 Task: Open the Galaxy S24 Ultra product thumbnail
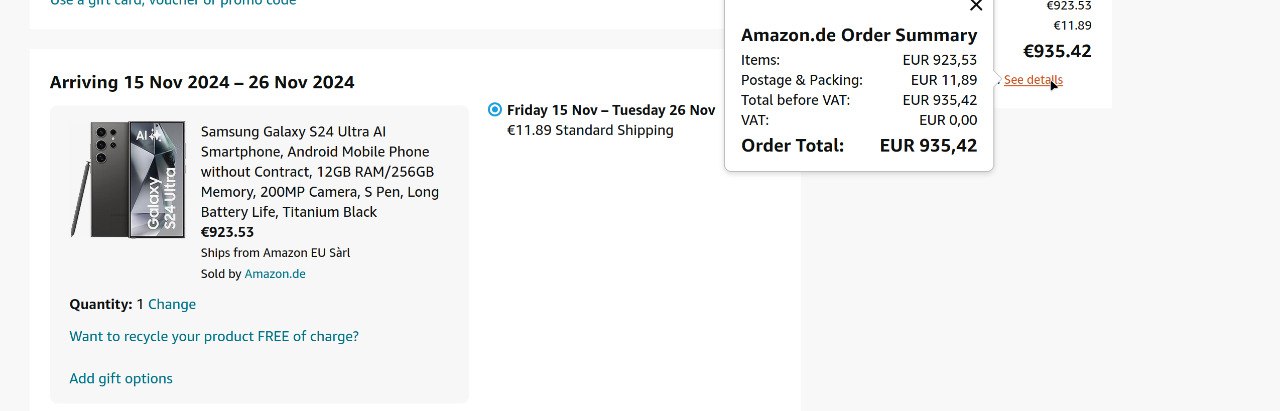point(129,180)
